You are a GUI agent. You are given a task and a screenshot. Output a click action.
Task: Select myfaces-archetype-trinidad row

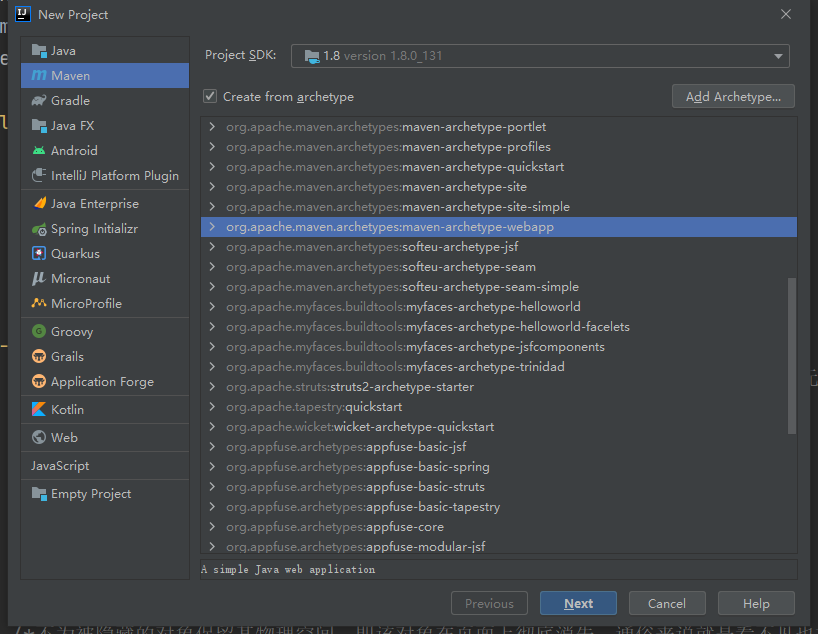499,367
